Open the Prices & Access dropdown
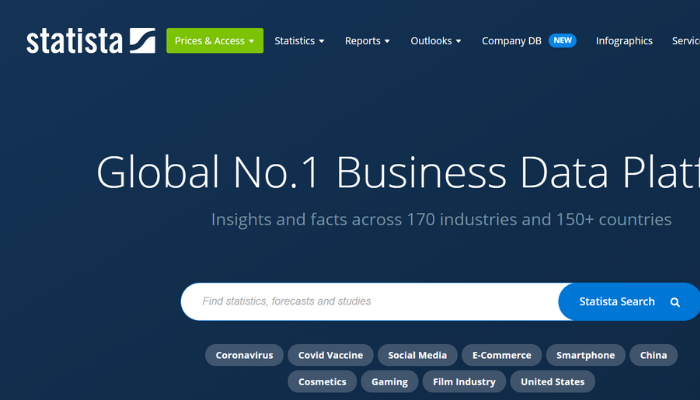This screenshot has height=400, width=700. pyautogui.click(x=215, y=41)
